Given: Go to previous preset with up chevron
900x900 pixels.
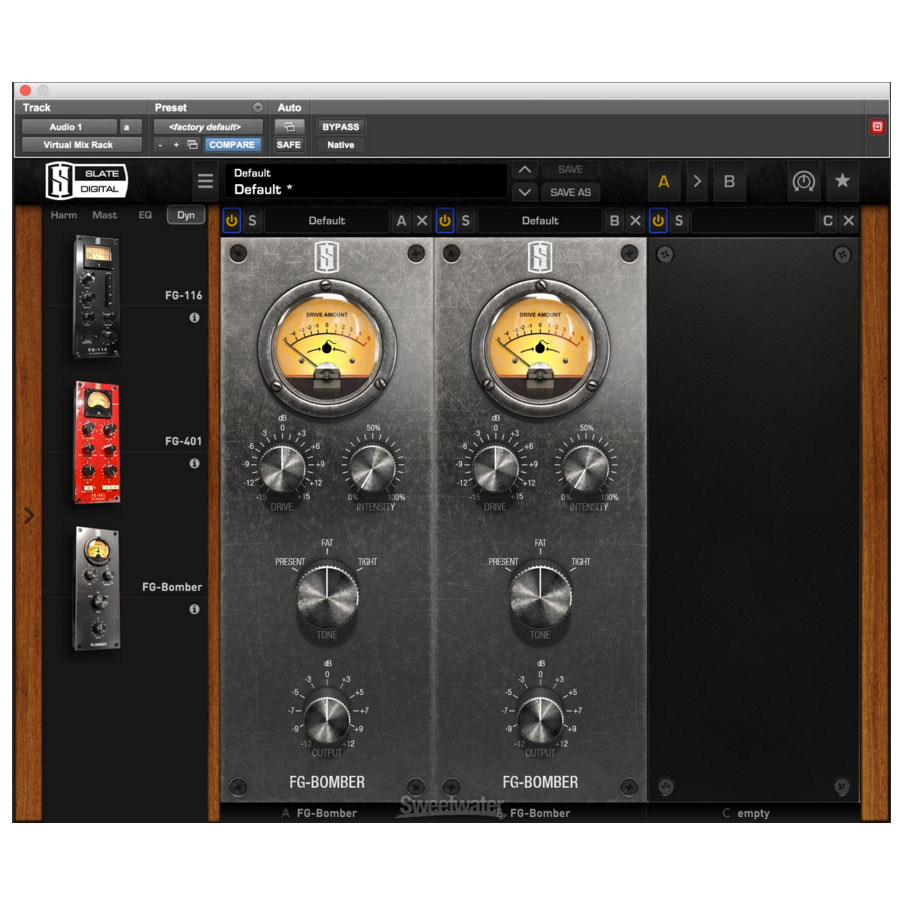Looking at the screenshot, I should click(525, 170).
